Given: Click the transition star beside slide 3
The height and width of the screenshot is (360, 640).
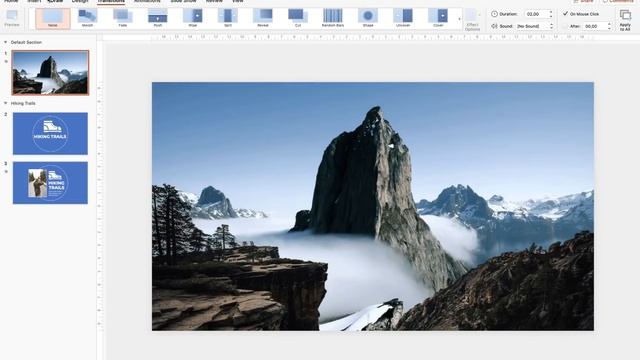Looking at the screenshot, I should pyautogui.click(x=6, y=172).
